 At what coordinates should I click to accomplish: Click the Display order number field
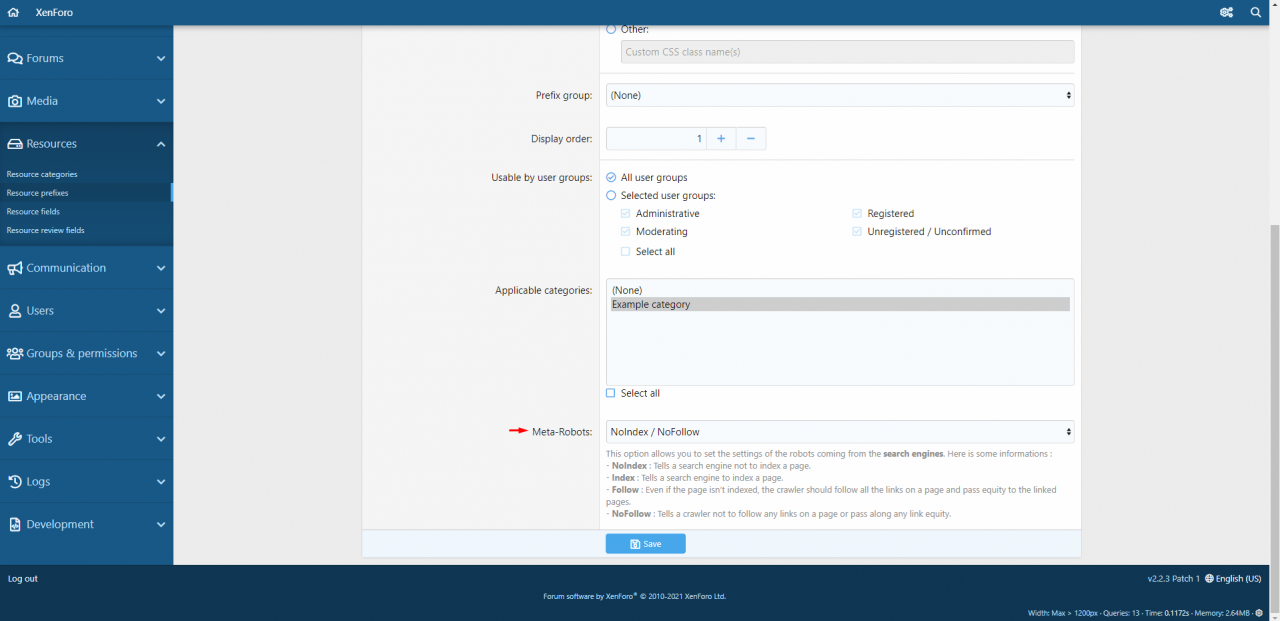pos(656,138)
